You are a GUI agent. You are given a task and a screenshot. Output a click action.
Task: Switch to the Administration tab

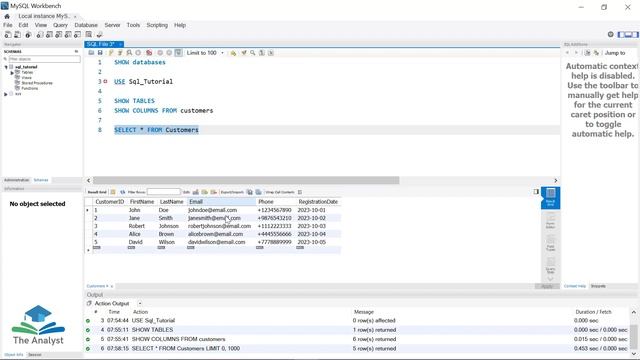[16, 180]
